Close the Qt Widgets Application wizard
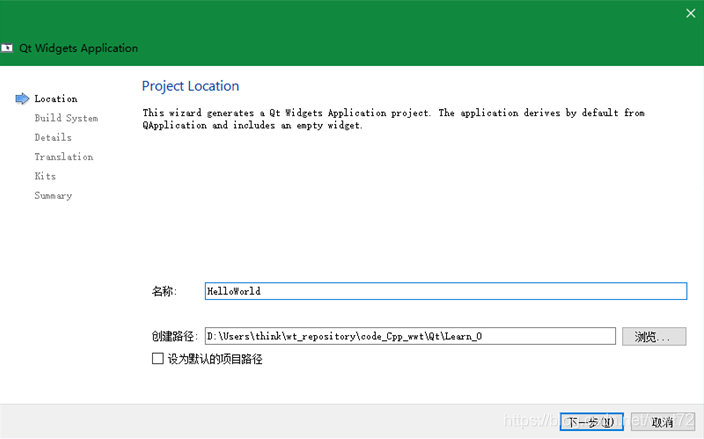This screenshot has width=704, height=439. click(690, 13)
